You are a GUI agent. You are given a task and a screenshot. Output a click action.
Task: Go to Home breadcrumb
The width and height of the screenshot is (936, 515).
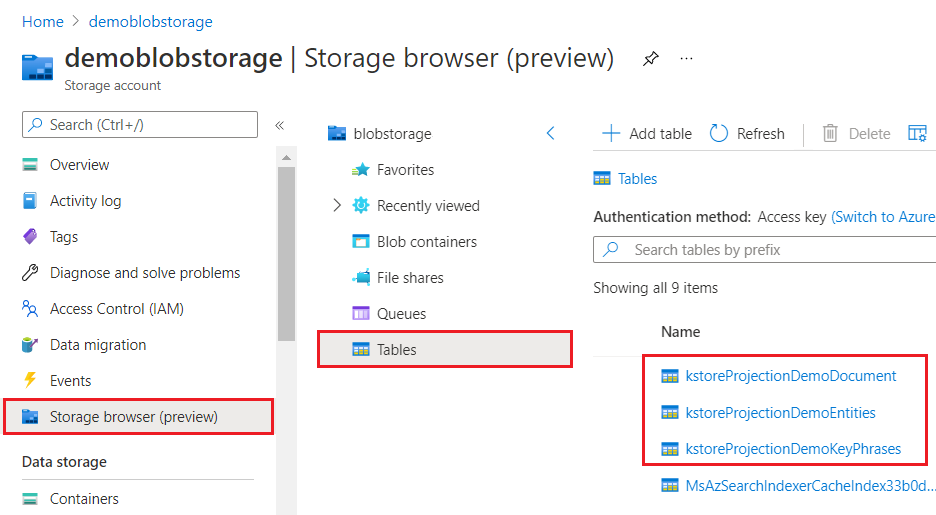coord(42,21)
